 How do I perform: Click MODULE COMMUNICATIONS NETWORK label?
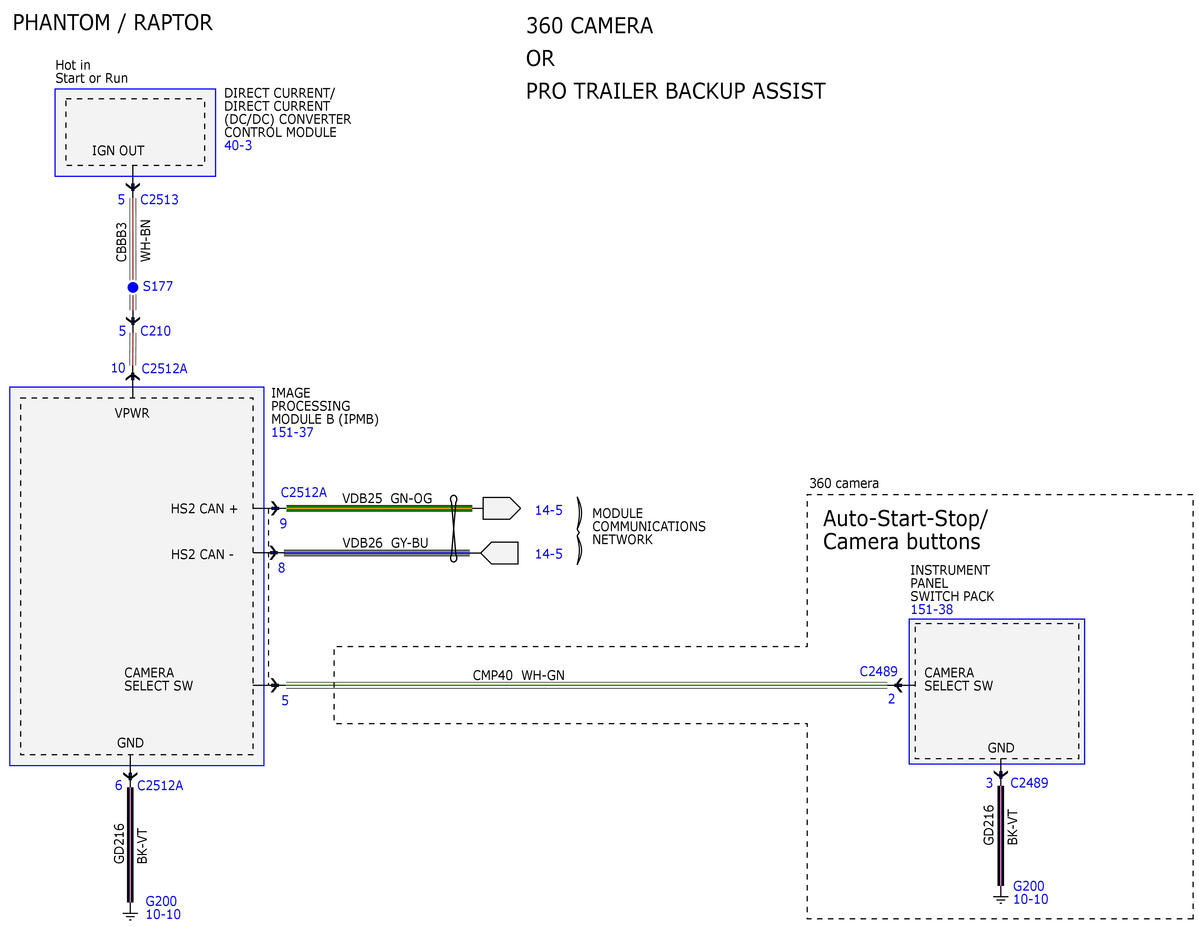(x=648, y=526)
